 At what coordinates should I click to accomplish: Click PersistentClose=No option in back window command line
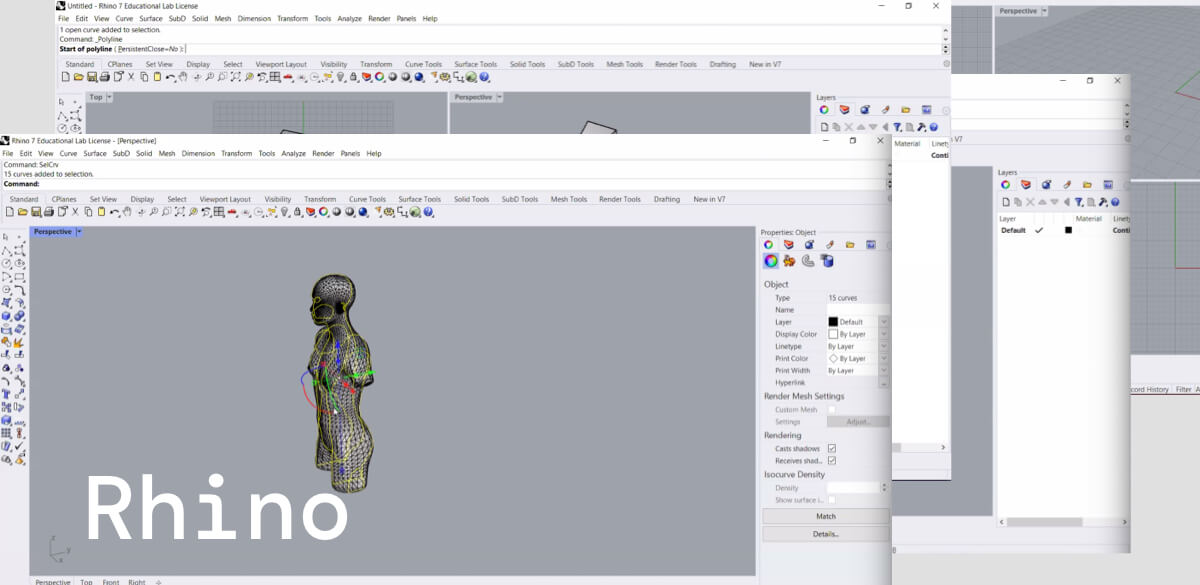click(x=149, y=49)
